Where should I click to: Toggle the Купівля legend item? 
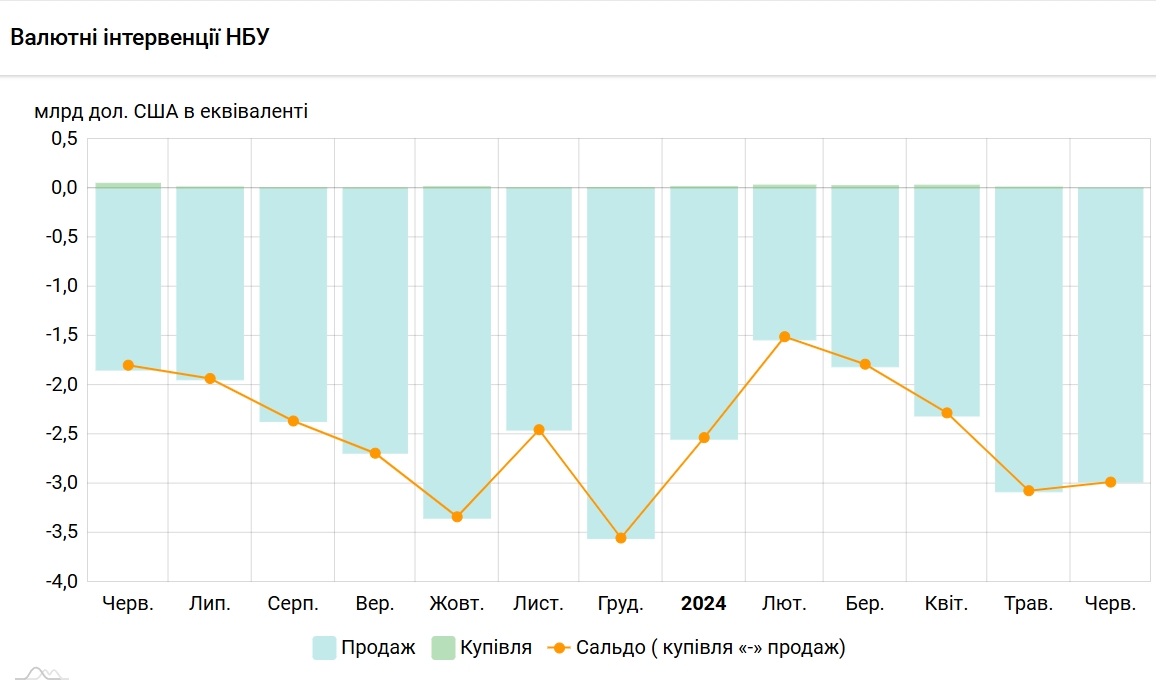[x=481, y=647]
